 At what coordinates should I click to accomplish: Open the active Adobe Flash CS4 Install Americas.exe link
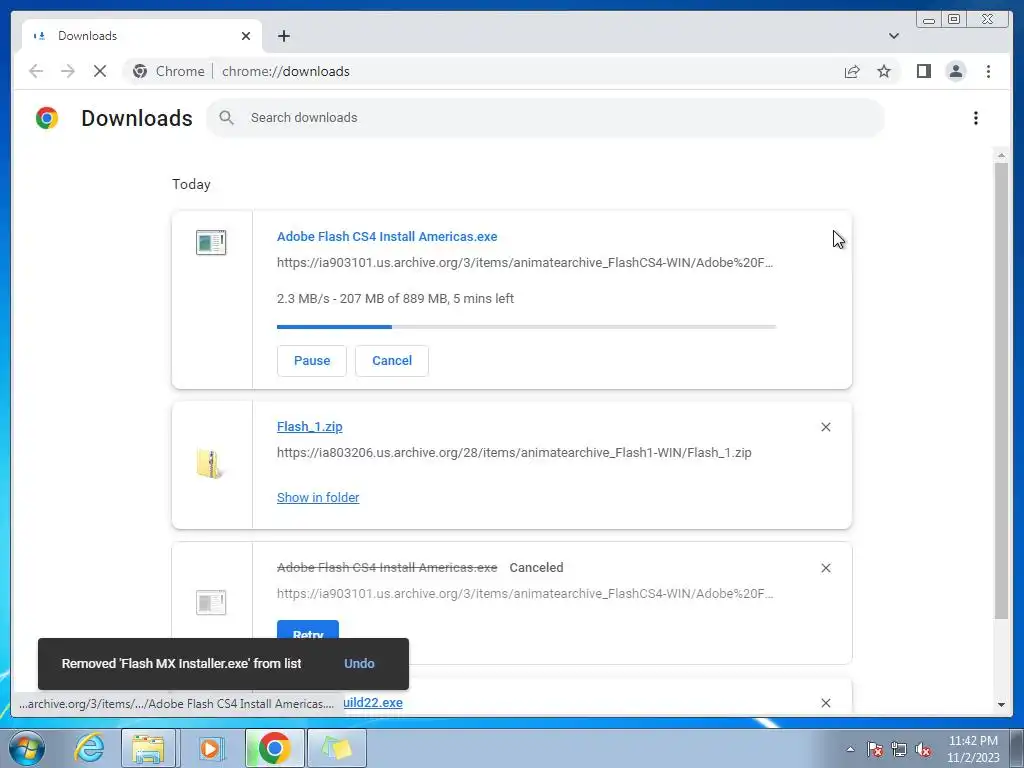click(x=387, y=236)
